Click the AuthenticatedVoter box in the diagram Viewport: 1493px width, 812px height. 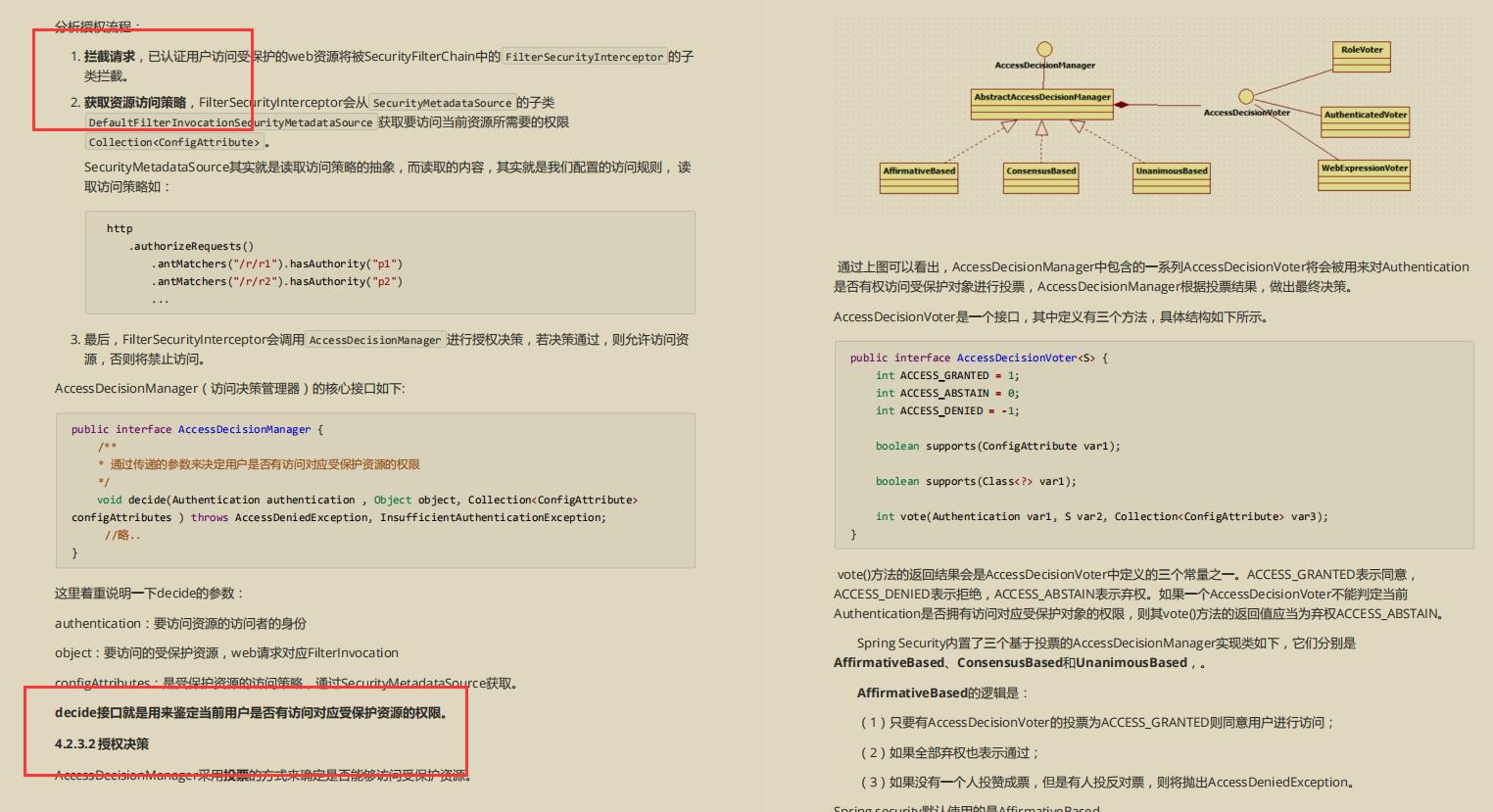1366,121
